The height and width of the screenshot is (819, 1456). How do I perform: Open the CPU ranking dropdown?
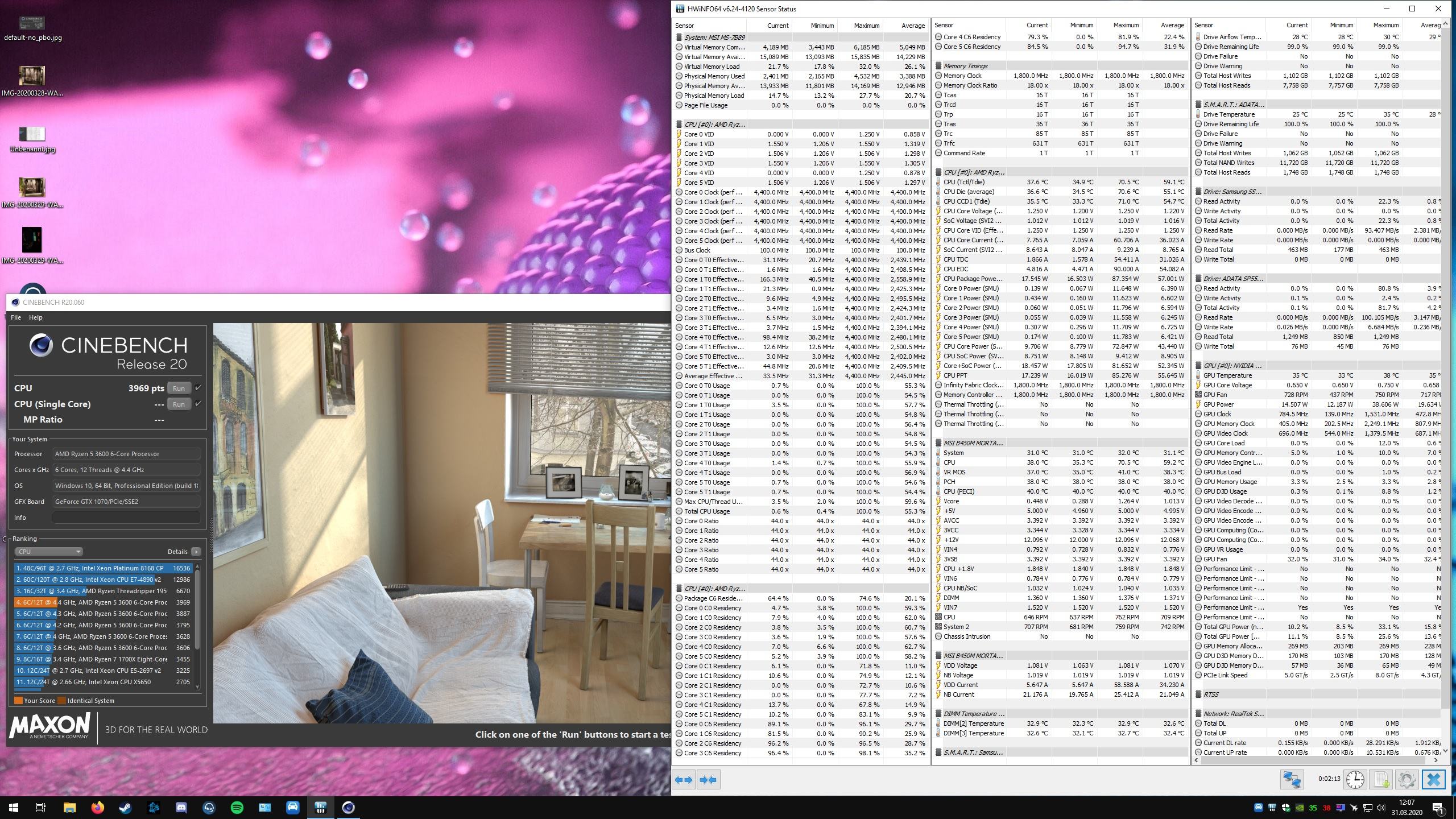tap(49, 552)
